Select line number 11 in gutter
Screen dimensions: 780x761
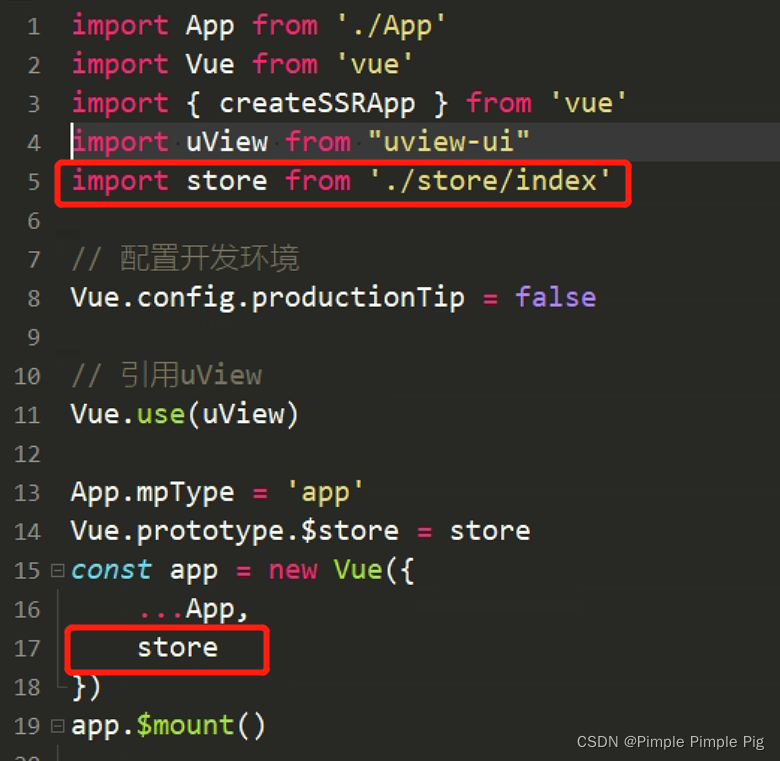(27, 415)
